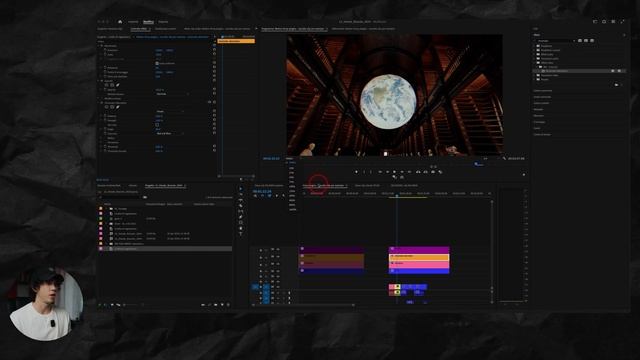Open playback resolution dropdown in Program monitor
640x360 pixels.
coord(486,158)
